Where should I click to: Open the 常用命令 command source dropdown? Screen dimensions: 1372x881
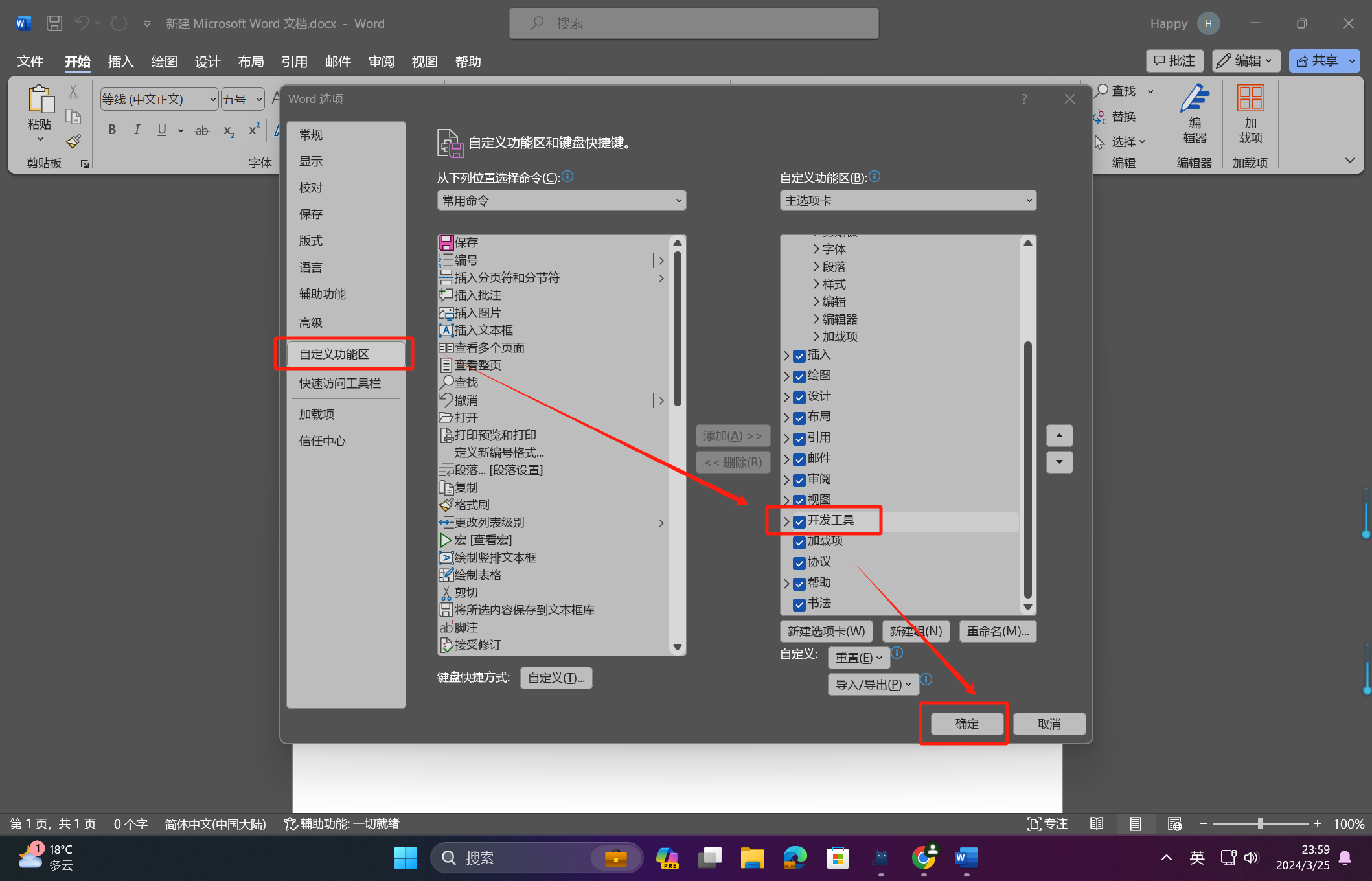coord(561,201)
